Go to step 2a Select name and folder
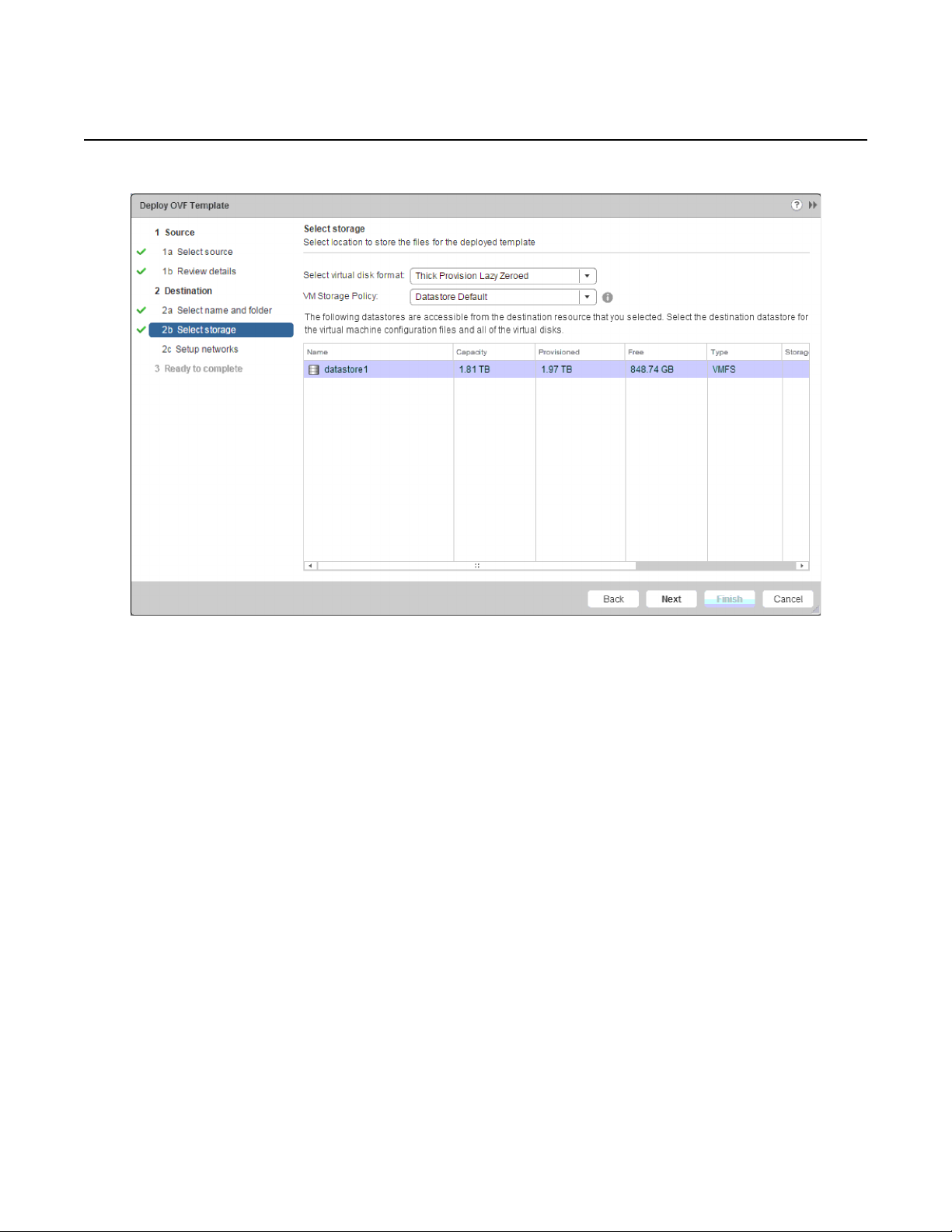The height and width of the screenshot is (1232, 952). (217, 310)
